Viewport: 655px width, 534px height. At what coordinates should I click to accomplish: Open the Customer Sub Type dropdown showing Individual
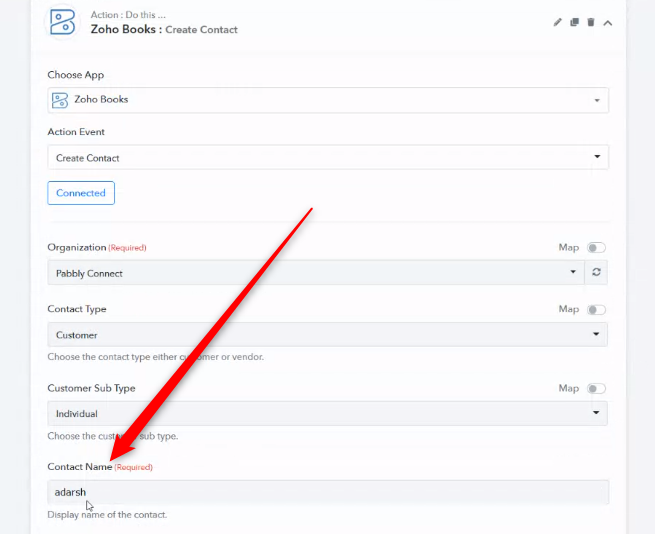coord(328,413)
